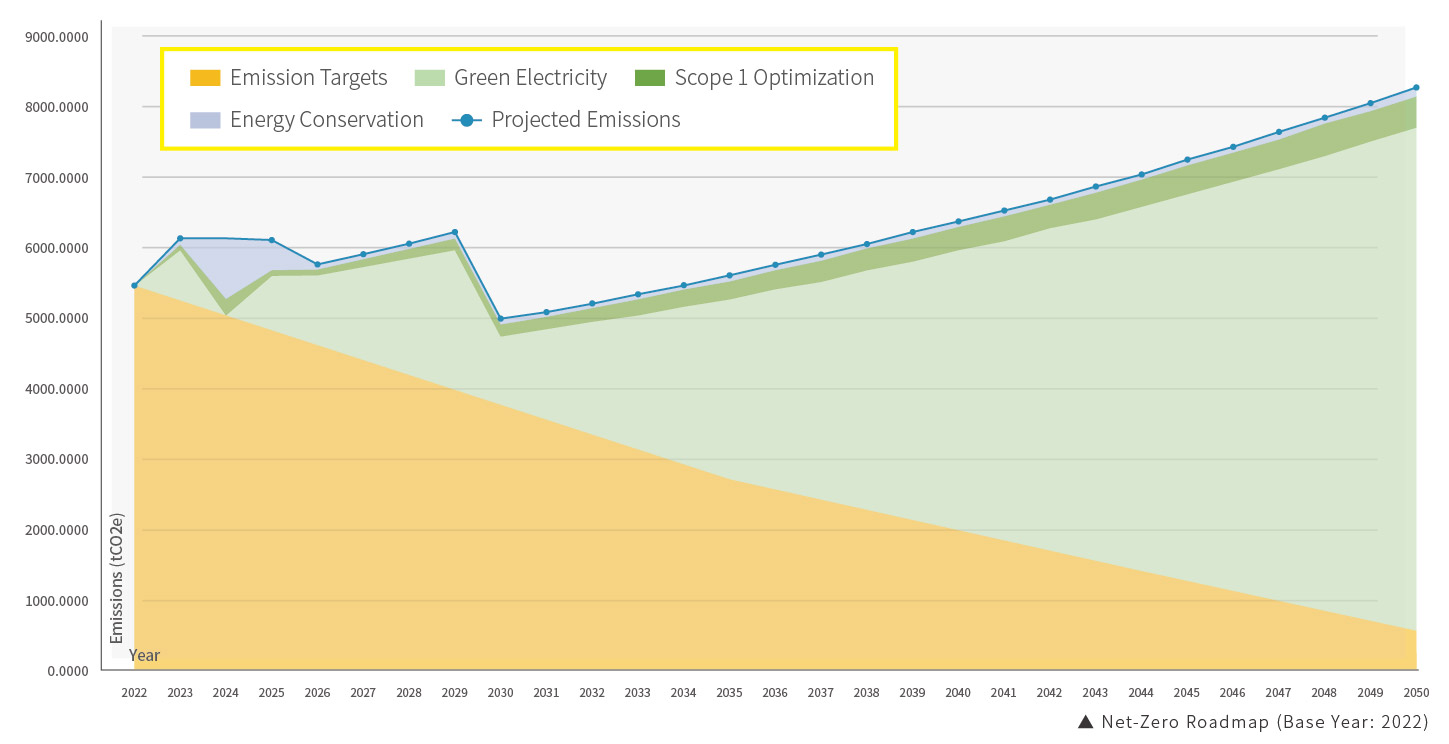Click the 5000.0000 y-axis label
This screenshot has height=744, width=1449.
pyautogui.click(x=59, y=319)
